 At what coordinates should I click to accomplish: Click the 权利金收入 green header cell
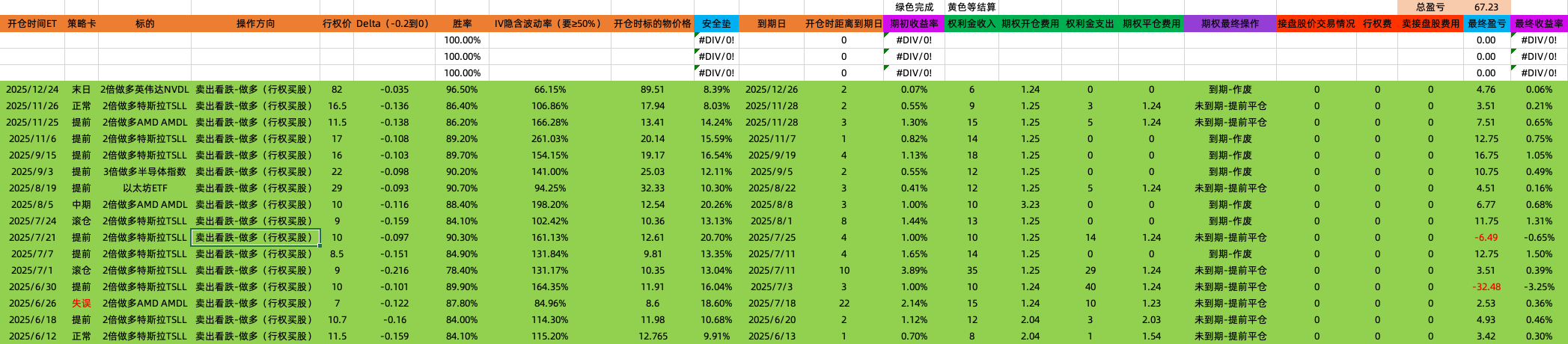(x=971, y=24)
